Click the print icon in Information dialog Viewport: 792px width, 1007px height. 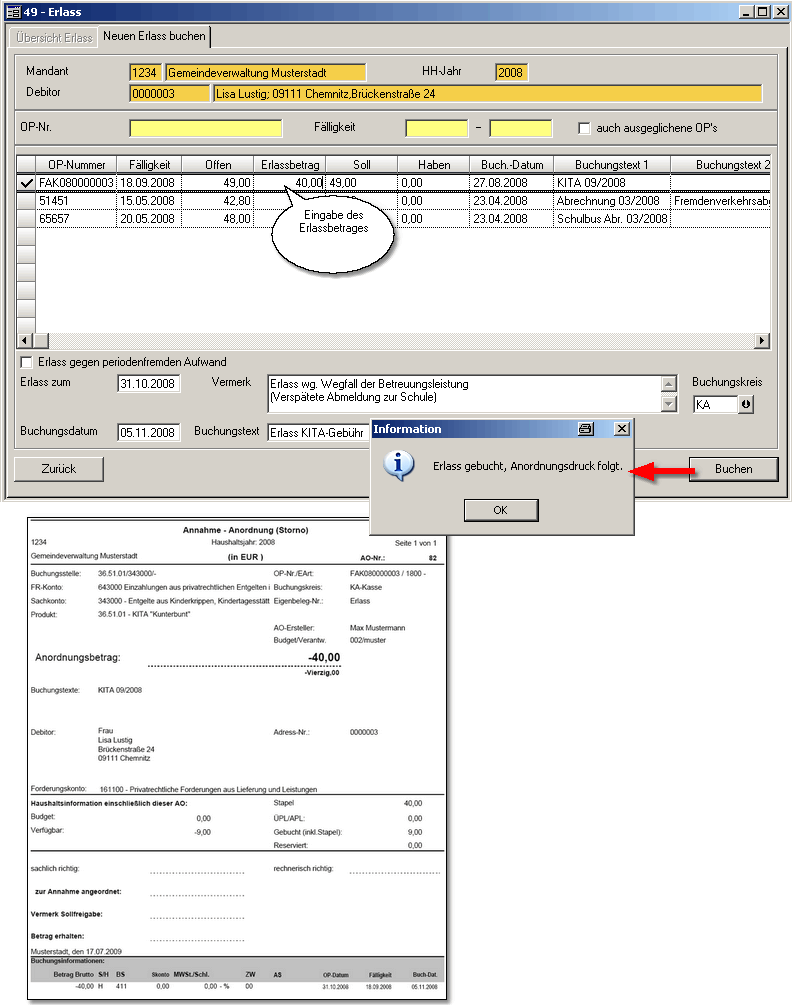click(586, 429)
